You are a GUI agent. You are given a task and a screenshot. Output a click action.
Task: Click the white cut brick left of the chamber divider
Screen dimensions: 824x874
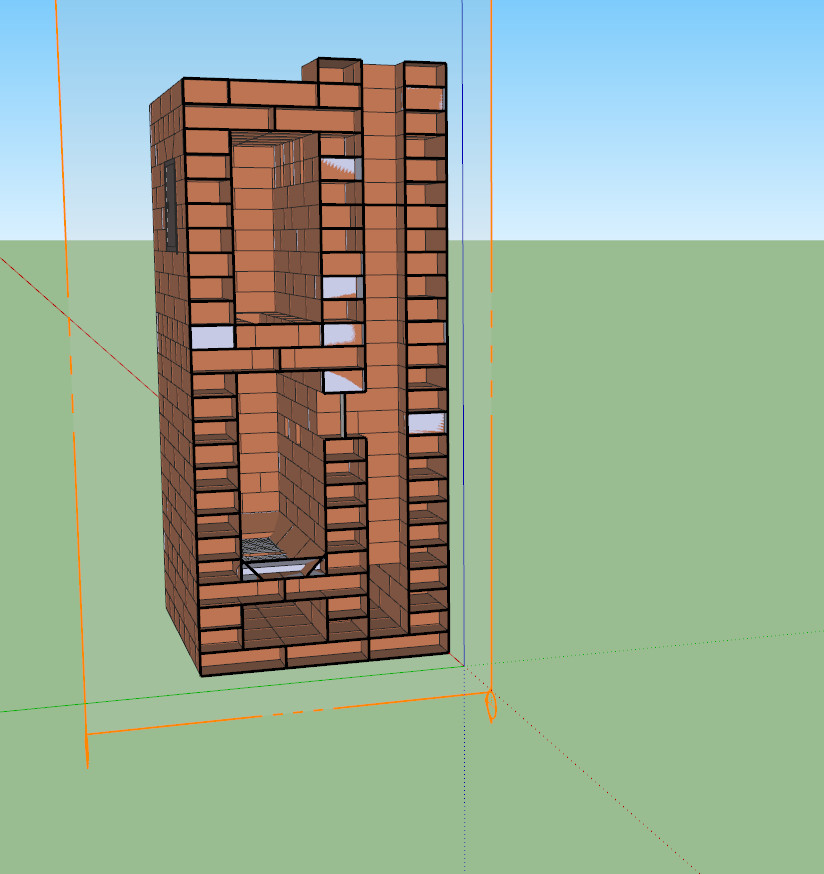click(x=211, y=337)
